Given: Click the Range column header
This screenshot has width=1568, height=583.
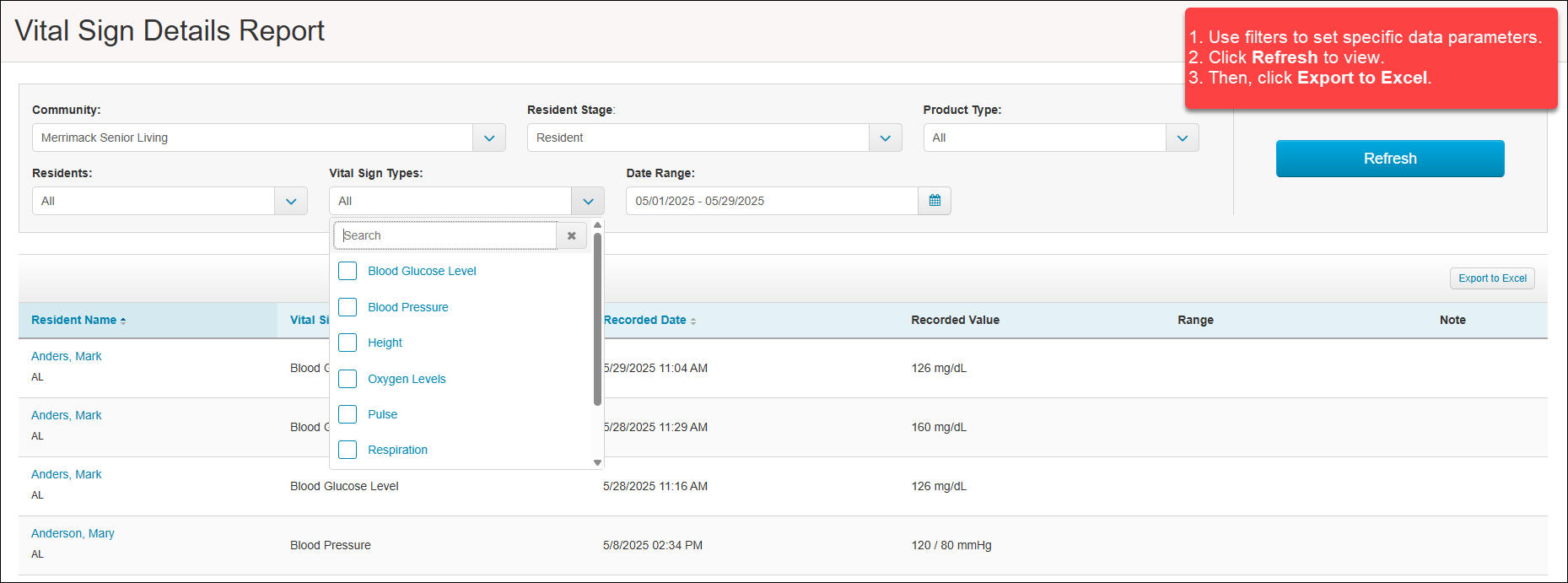Looking at the screenshot, I should pyautogui.click(x=1195, y=320).
